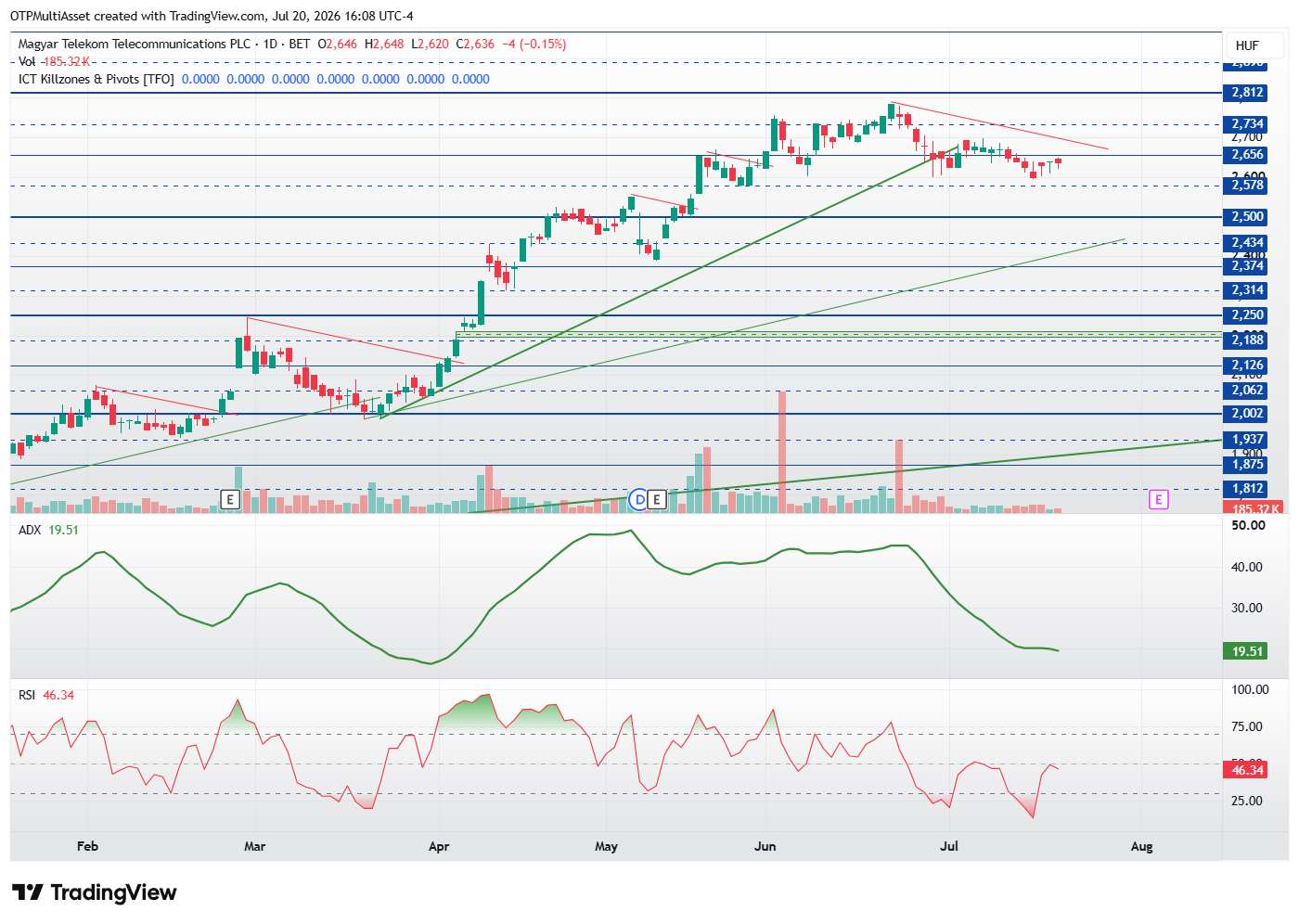Image resolution: width=1299 pixels, height=924 pixels.
Task: Click the Jun label on the time axis
Action: click(x=765, y=846)
